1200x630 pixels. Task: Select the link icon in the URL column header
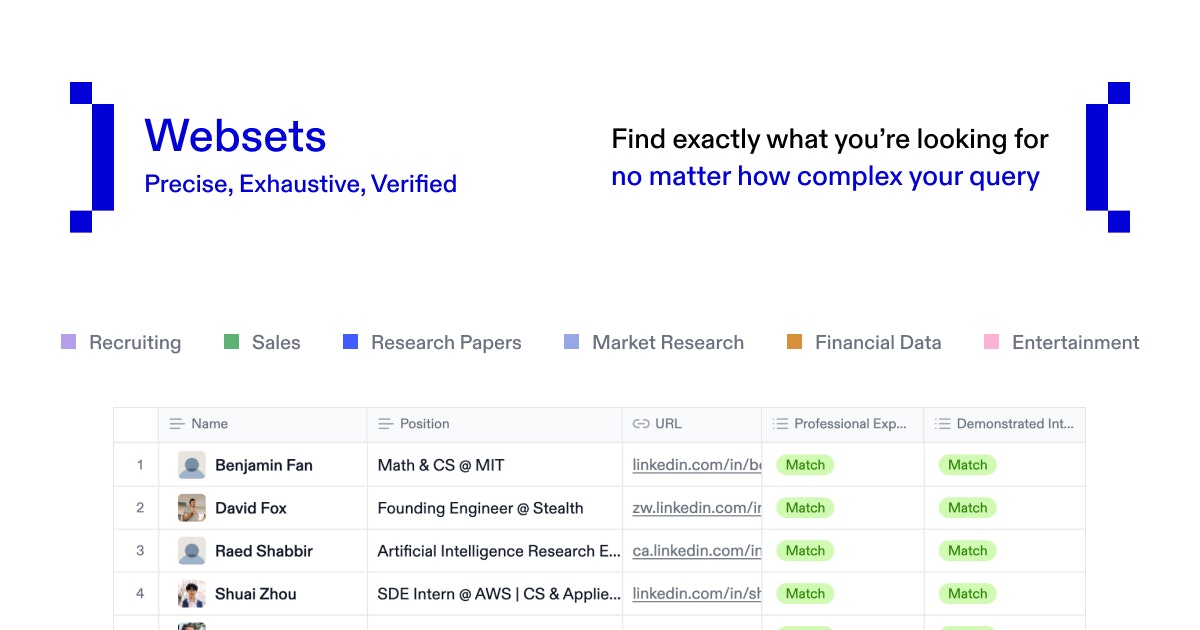(639, 423)
